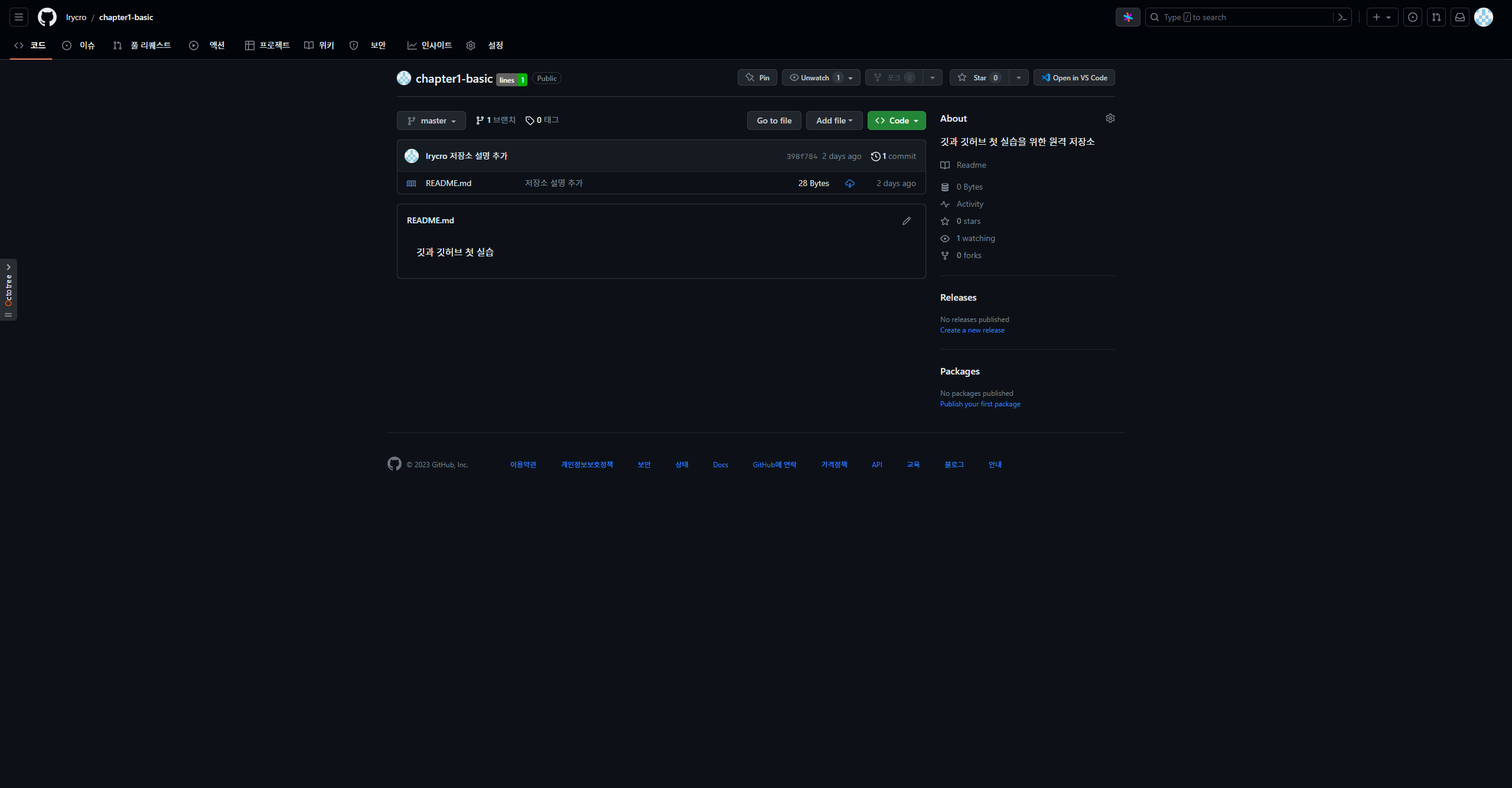Click the About section gear icon
1512x788 pixels.
click(x=1110, y=119)
